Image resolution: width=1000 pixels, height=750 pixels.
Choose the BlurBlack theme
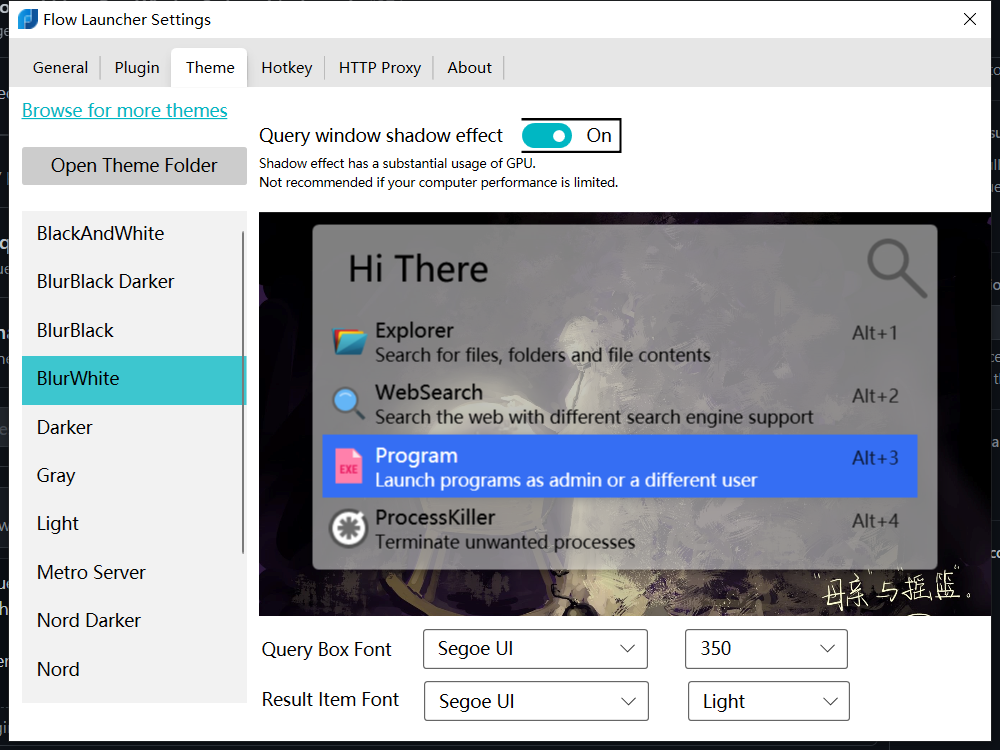[x=133, y=330]
